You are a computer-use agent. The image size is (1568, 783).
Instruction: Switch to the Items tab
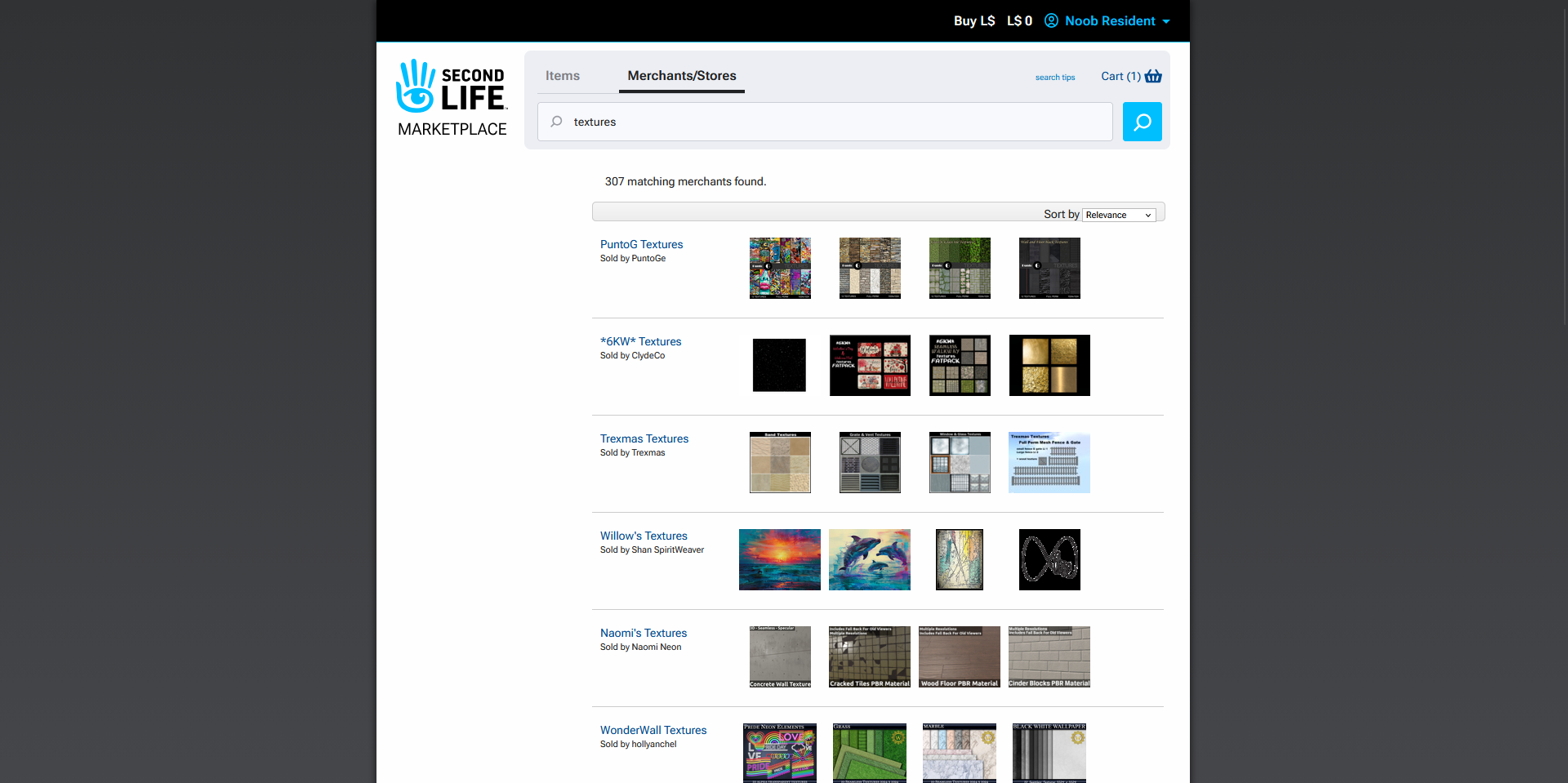563,76
